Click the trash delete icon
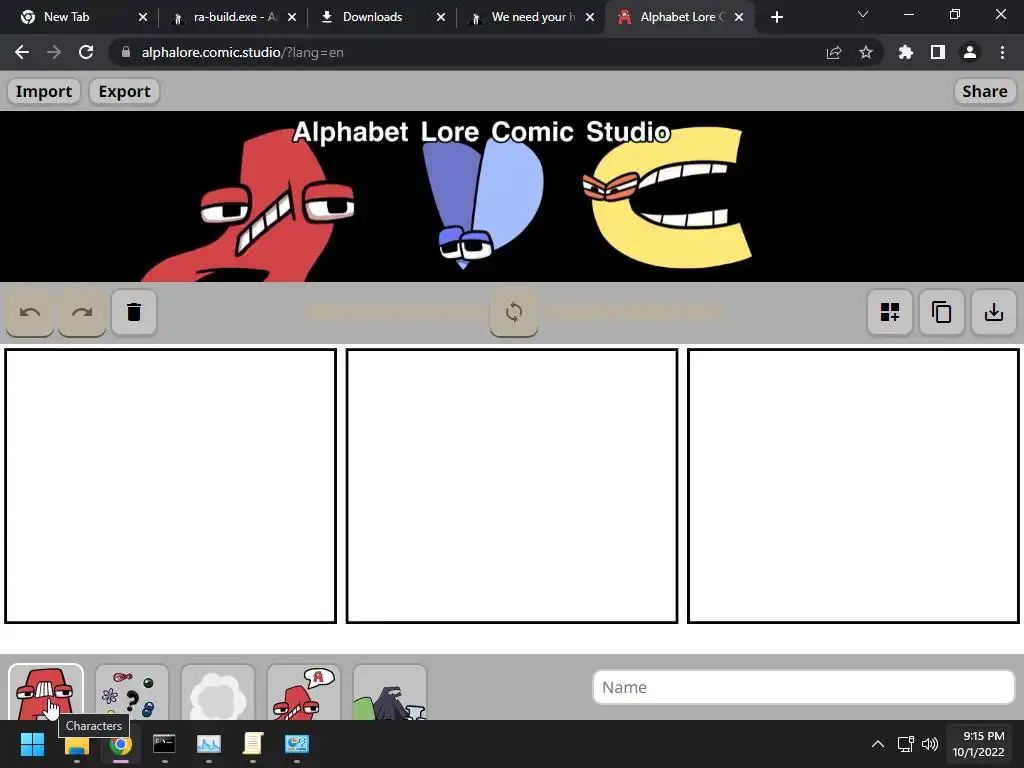This screenshot has width=1024, height=768. (134, 312)
